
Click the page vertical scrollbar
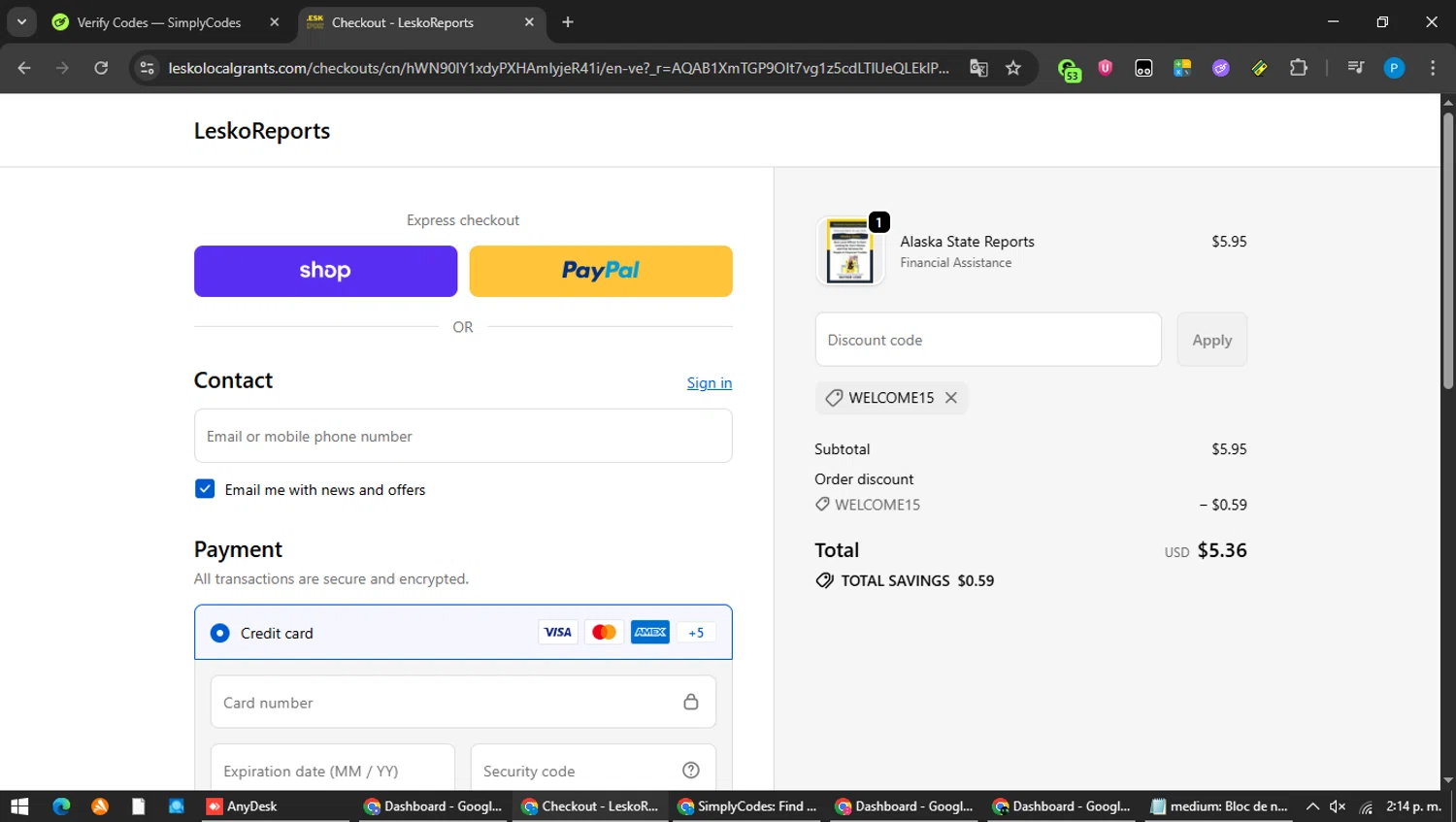coord(1448,250)
